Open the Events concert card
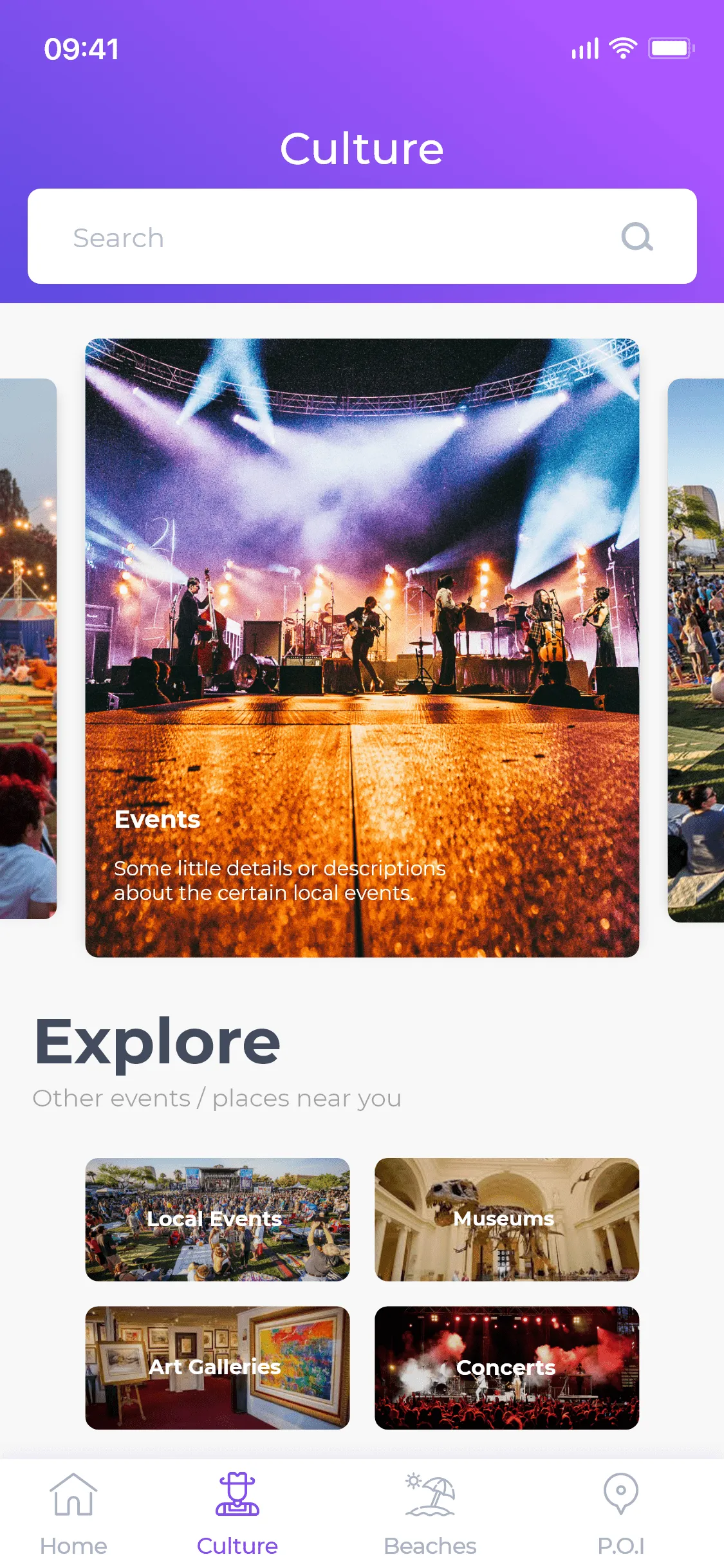This screenshot has width=724, height=1568. tap(362, 648)
